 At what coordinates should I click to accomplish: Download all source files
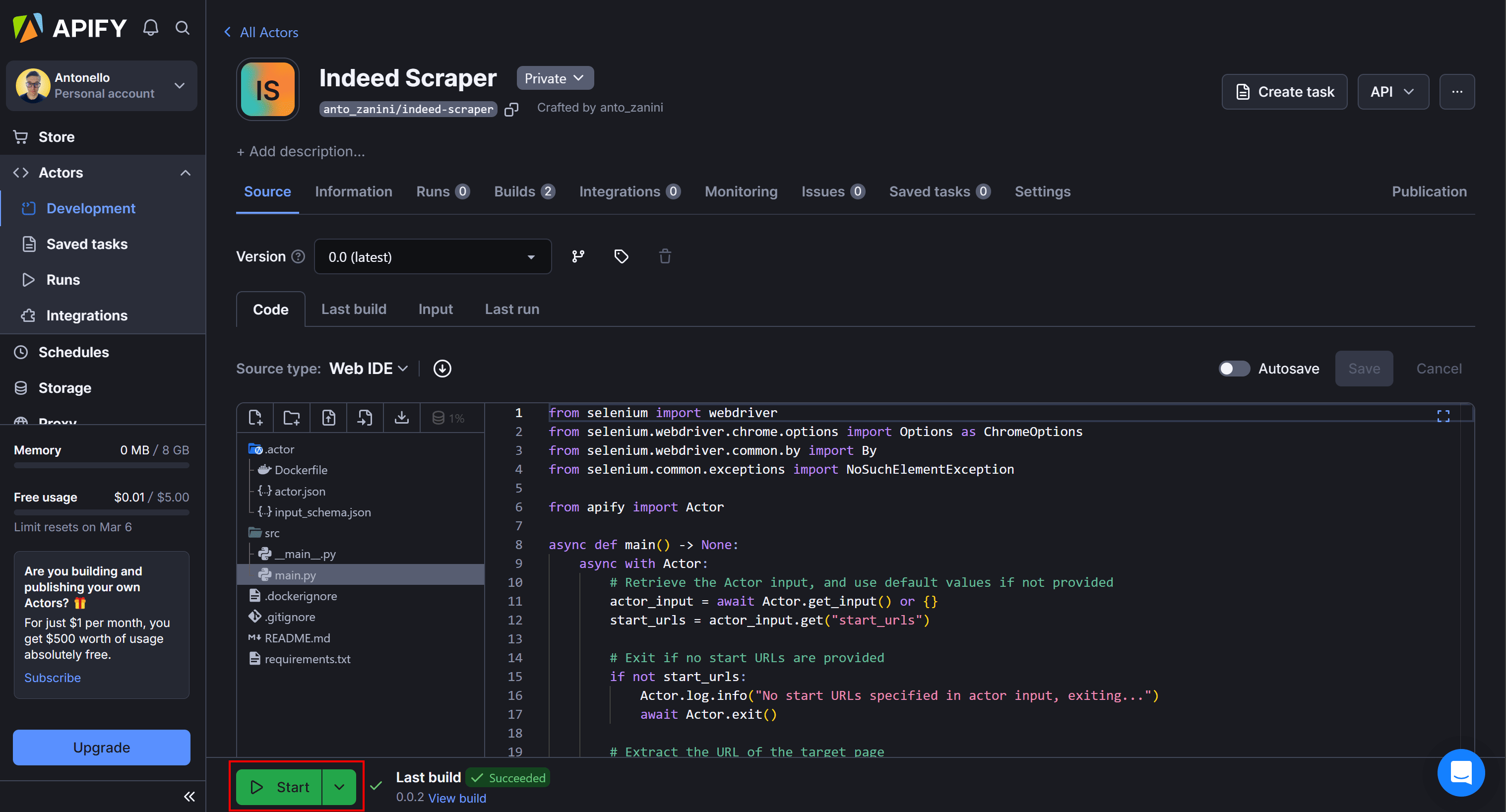402,417
